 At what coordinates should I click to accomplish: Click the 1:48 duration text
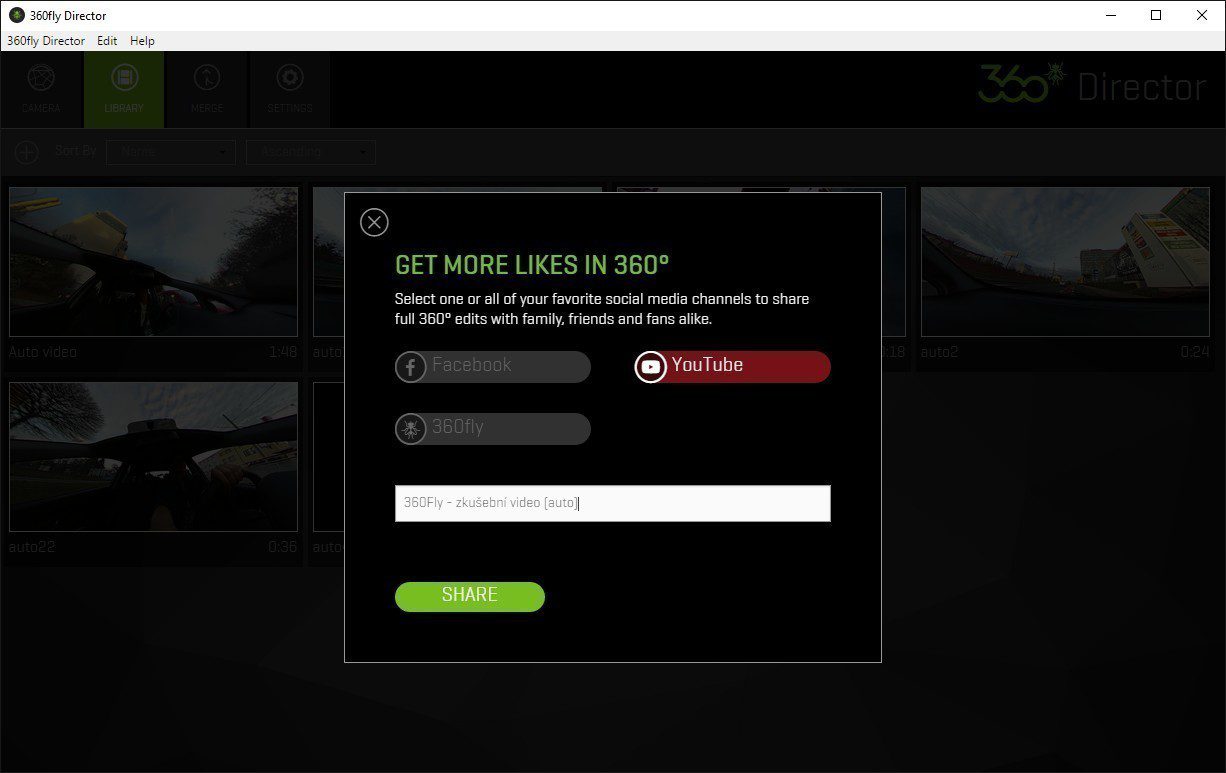[283, 352]
